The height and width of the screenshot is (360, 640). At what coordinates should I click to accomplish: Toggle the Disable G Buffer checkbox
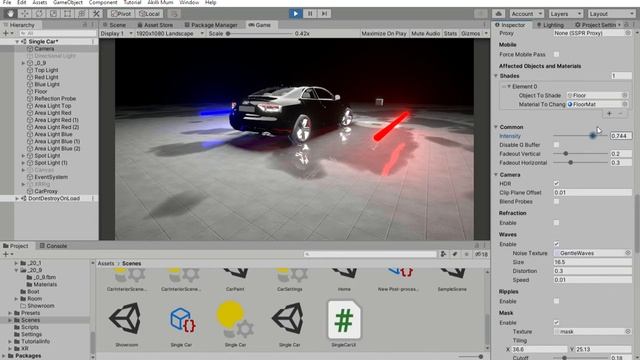(x=556, y=145)
